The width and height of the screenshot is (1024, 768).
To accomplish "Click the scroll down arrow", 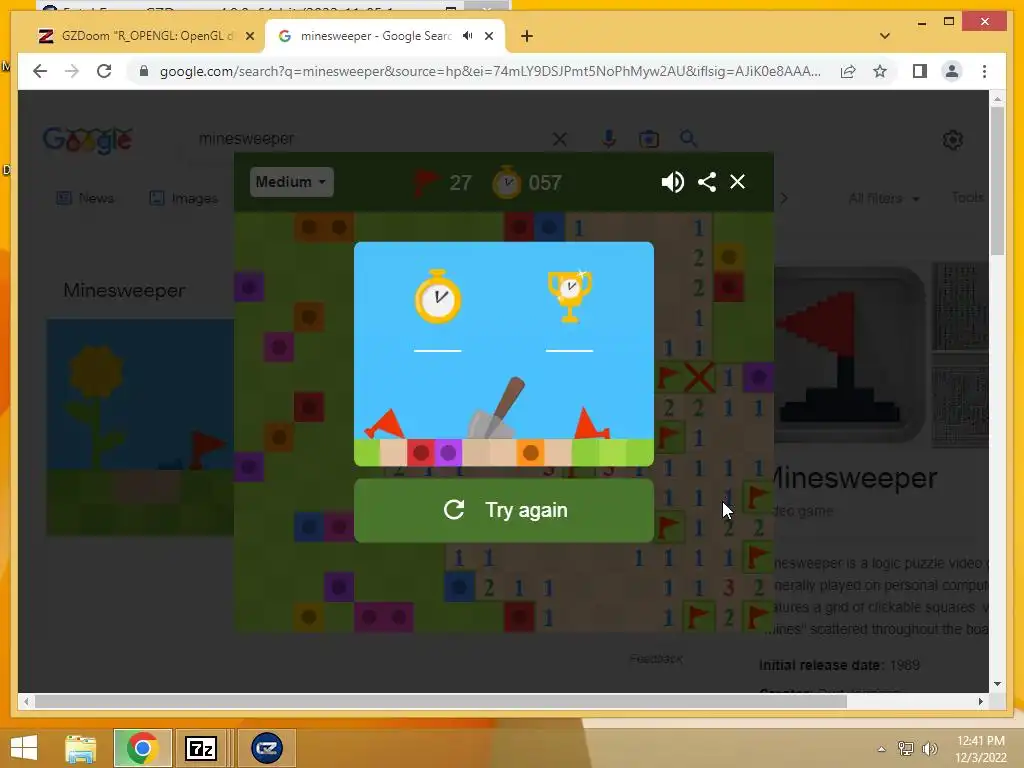I will (997, 684).
